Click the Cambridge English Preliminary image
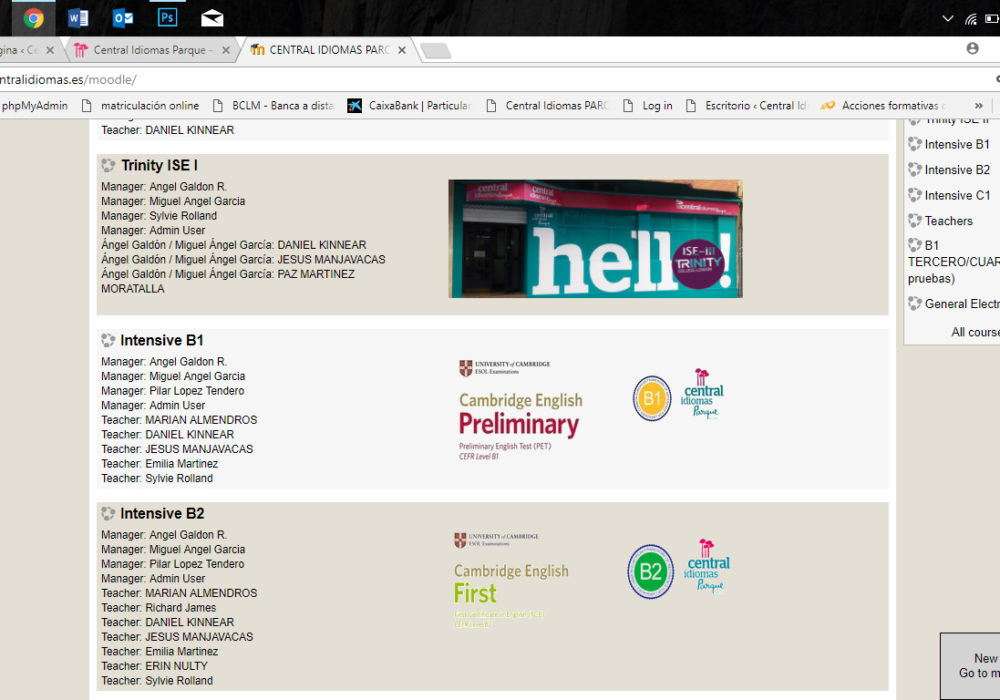Viewport: 1000px width, 700px height. coord(519,410)
